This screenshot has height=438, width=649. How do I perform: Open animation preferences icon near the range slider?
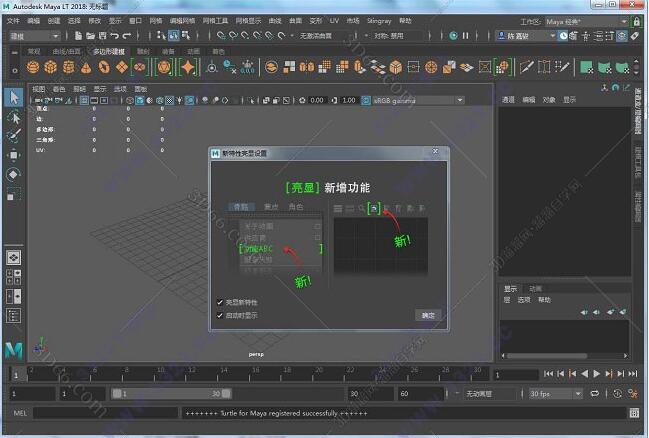pyautogui.click(x=632, y=394)
